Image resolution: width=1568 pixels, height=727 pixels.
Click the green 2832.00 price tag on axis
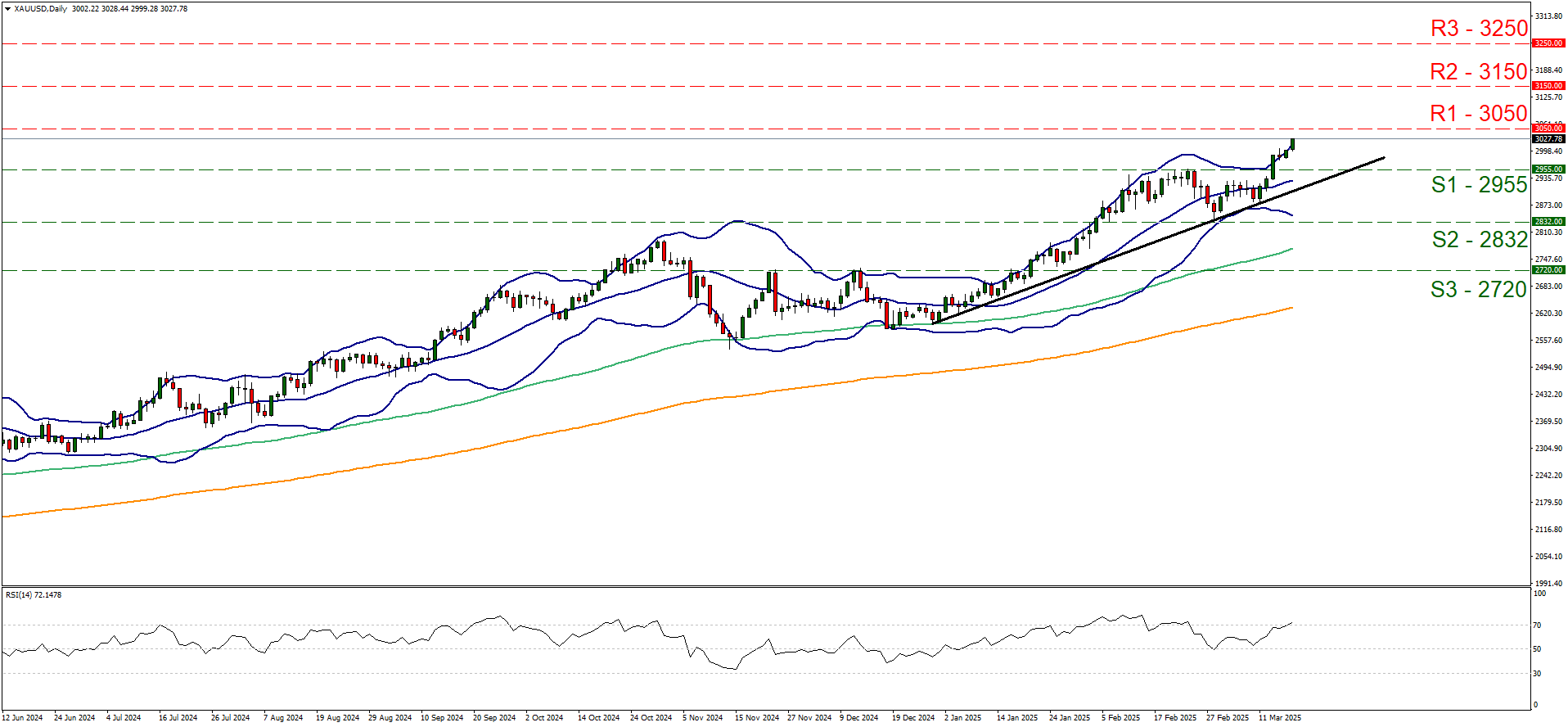click(1548, 222)
